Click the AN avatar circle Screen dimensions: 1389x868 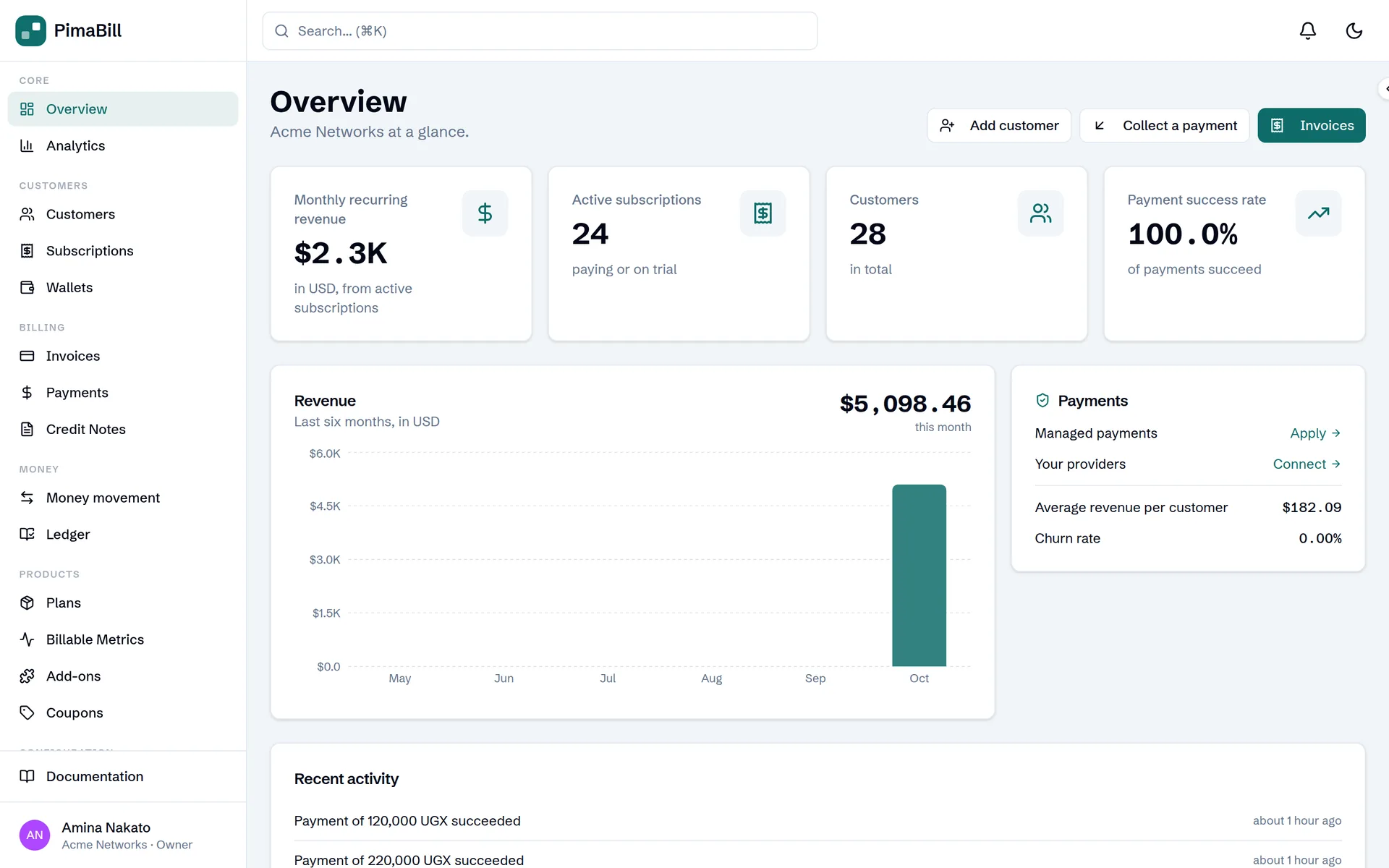point(35,835)
